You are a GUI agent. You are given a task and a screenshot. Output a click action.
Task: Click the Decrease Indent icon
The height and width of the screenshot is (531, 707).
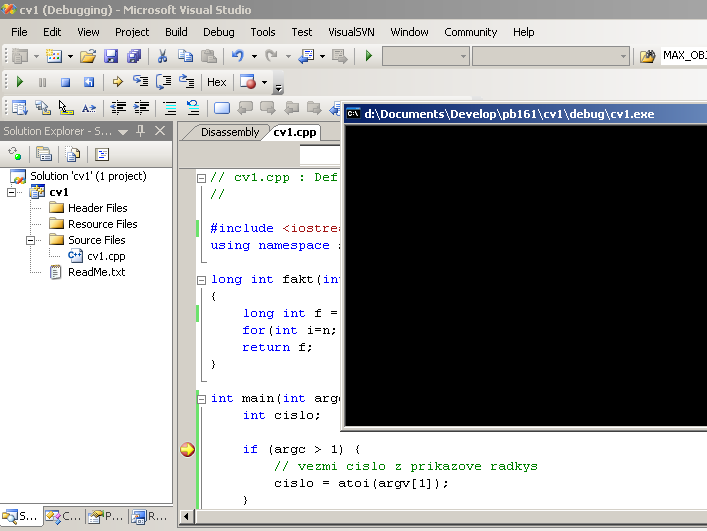118,108
